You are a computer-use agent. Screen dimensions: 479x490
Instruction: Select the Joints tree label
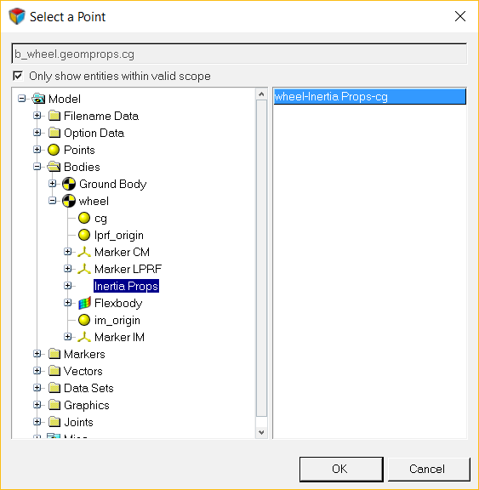pos(78,422)
